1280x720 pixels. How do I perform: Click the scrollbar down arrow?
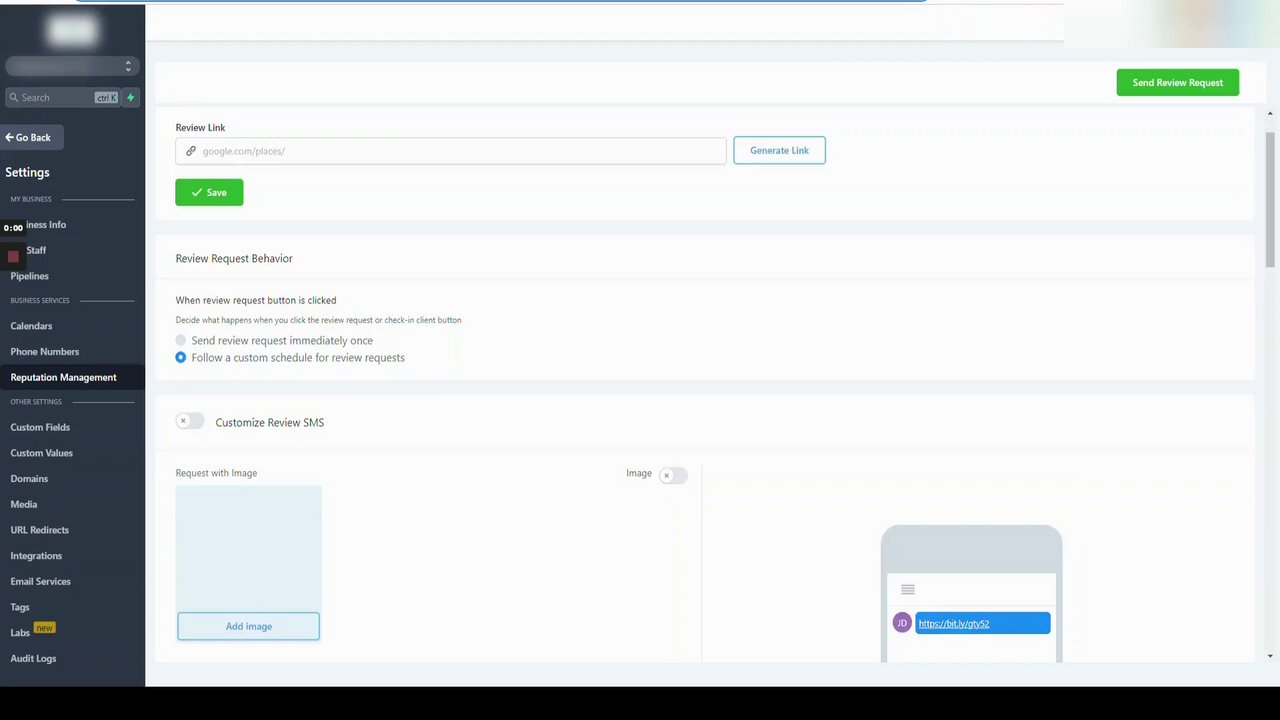(x=1270, y=656)
